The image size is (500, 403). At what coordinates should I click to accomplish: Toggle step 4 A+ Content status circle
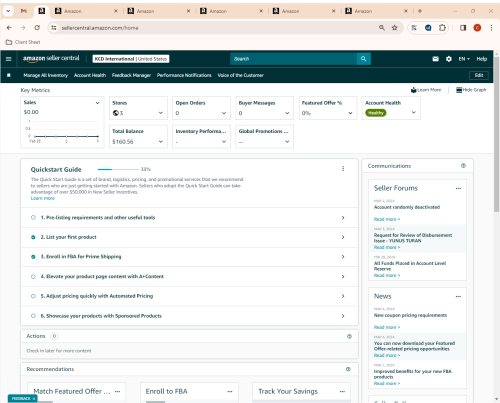click(33, 277)
